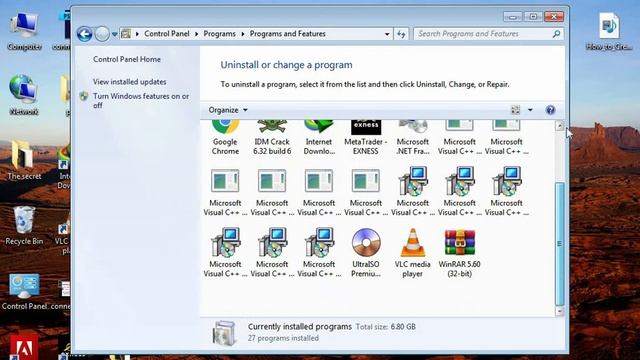Click the Uninstall or change a program heading
This screenshot has width=640, height=360.
click(286, 65)
